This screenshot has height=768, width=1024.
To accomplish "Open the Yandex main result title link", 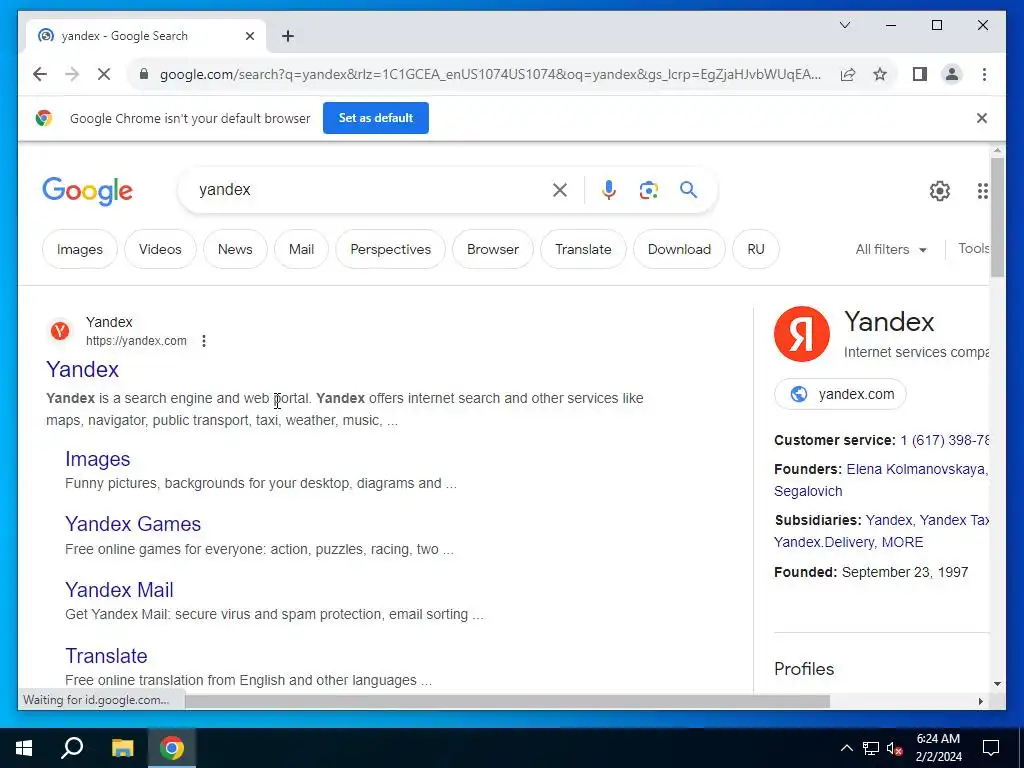I will (x=82, y=370).
